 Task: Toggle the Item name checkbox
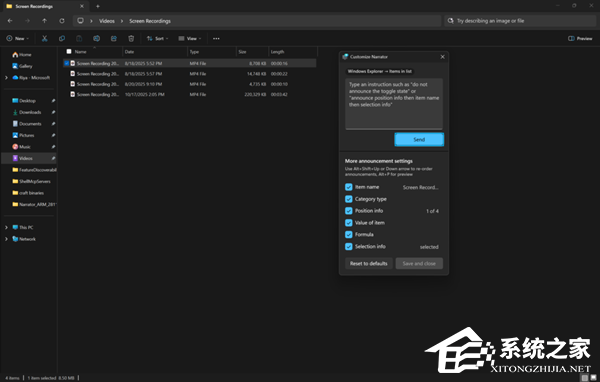(x=349, y=187)
